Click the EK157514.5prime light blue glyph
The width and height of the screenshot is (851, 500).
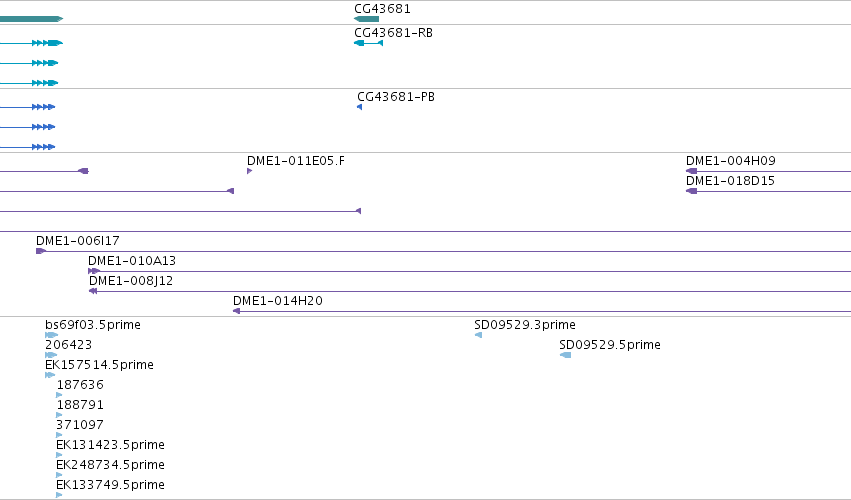pyautogui.click(x=50, y=375)
